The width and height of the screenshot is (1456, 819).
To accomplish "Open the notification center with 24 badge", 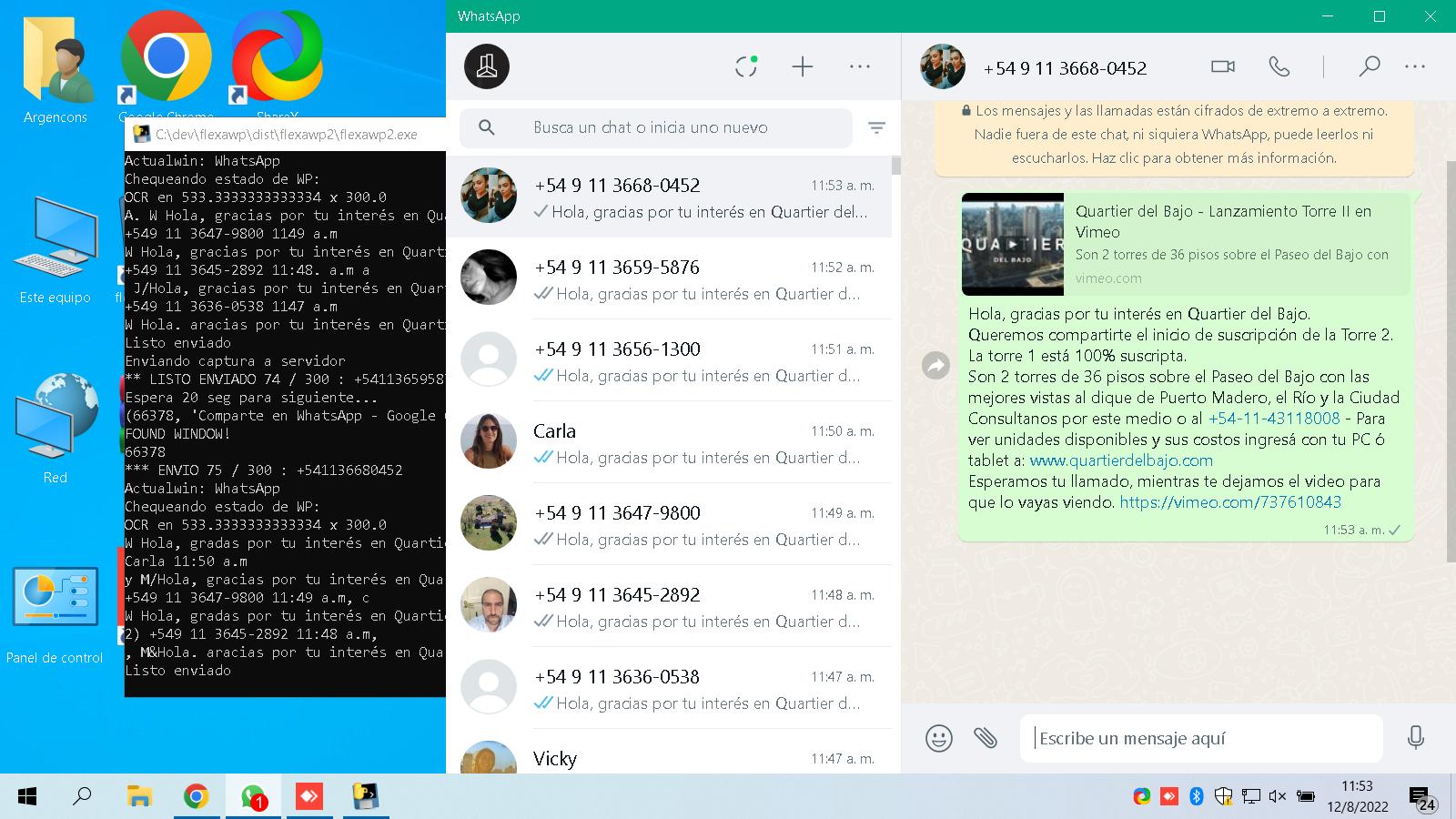I will pyautogui.click(x=1422, y=799).
